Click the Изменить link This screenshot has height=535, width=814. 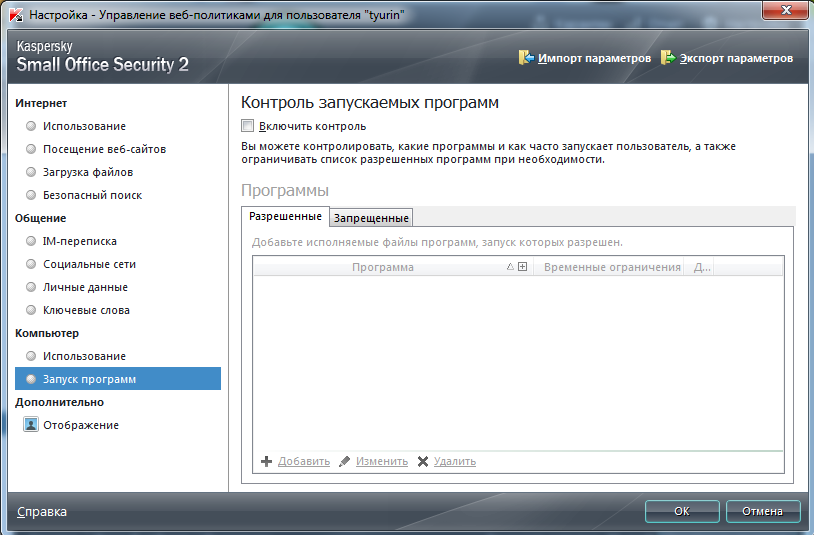pos(382,461)
